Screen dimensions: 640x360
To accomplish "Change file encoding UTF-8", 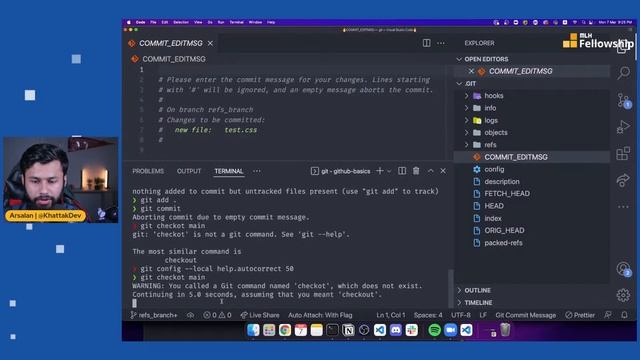I will [461, 315].
